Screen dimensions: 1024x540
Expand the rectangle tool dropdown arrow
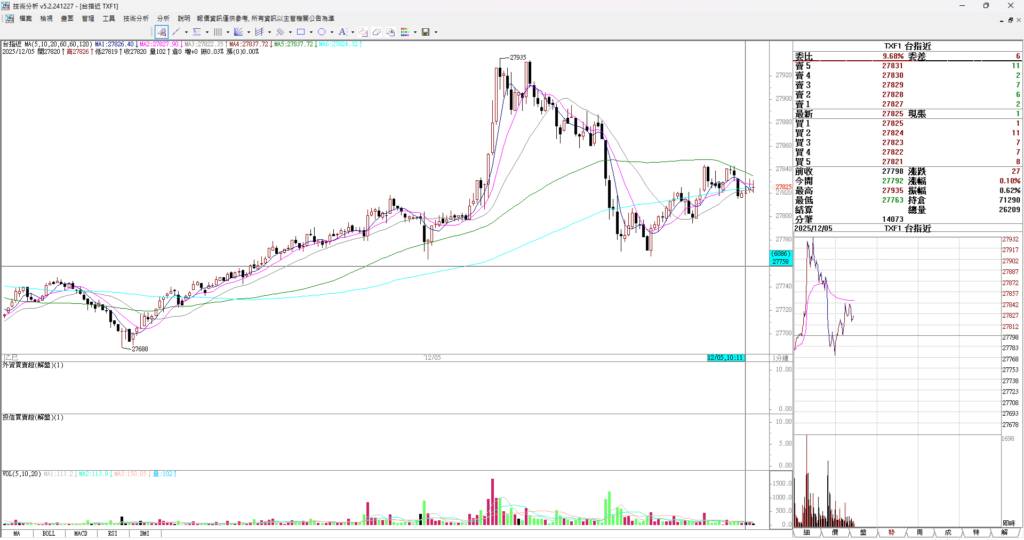(310, 32)
